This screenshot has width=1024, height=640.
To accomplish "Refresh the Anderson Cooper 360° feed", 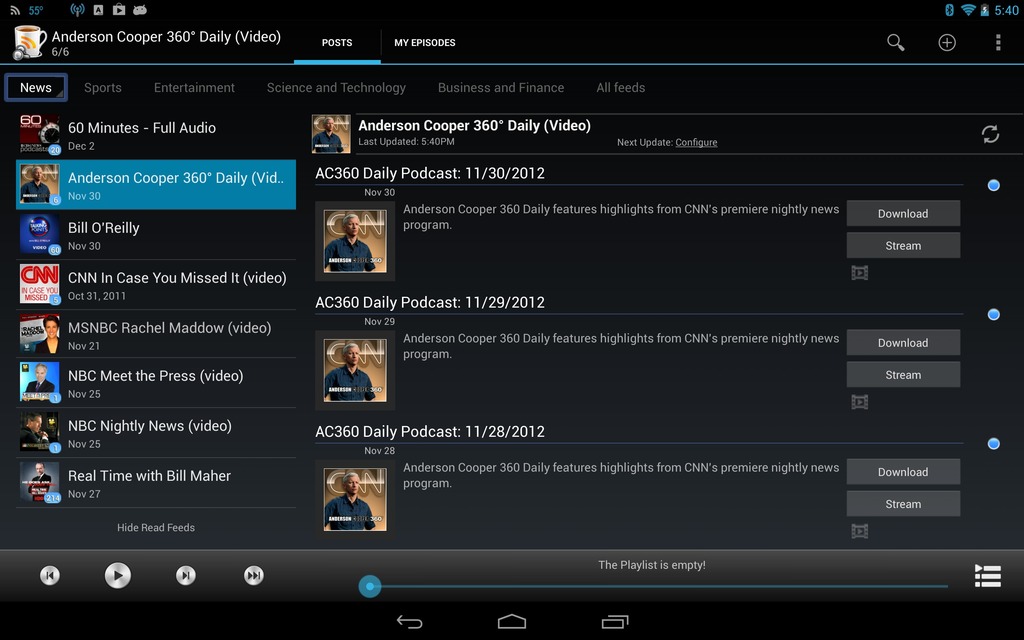I will coord(990,134).
